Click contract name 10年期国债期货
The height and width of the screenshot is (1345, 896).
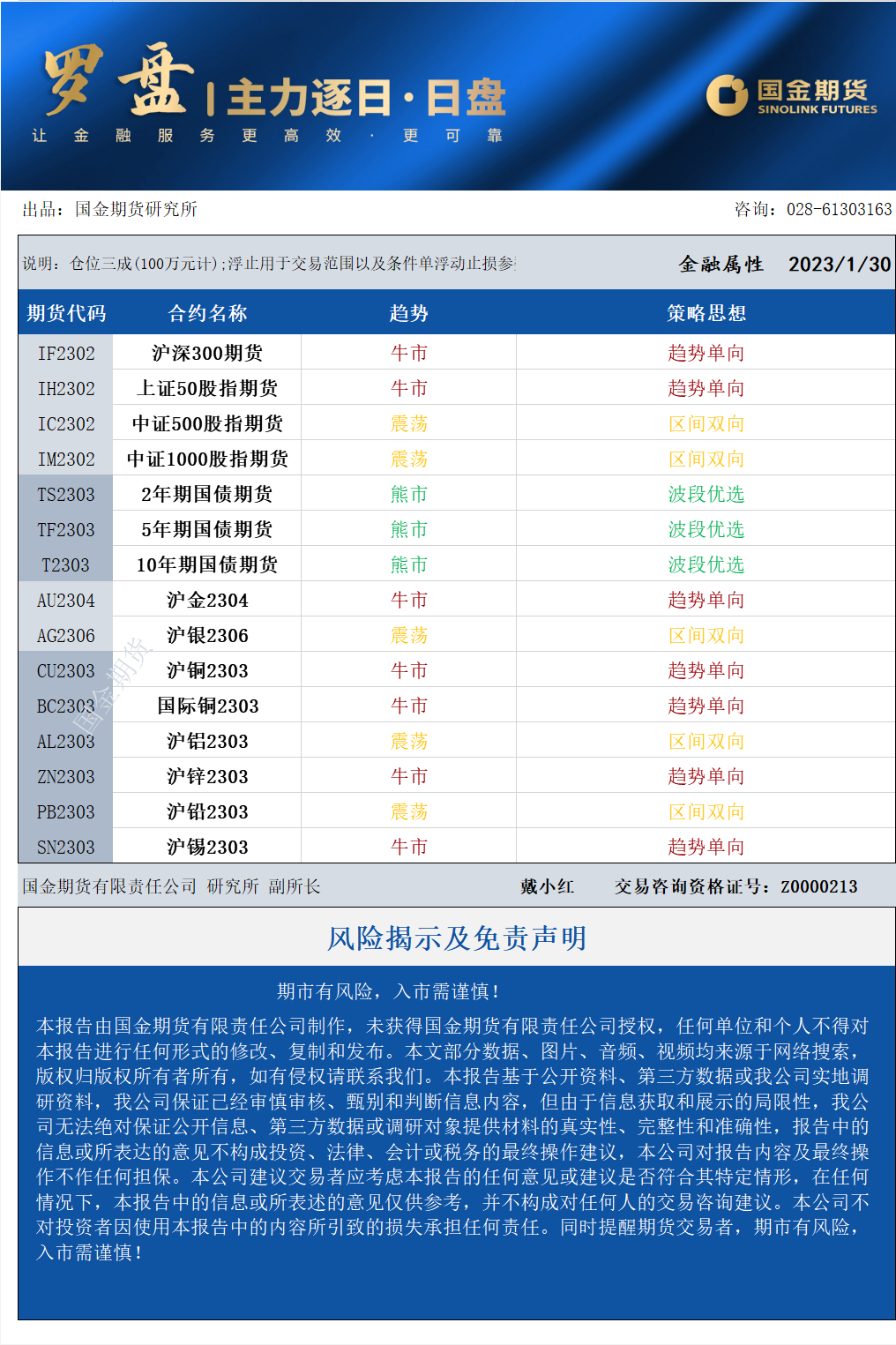tap(207, 564)
